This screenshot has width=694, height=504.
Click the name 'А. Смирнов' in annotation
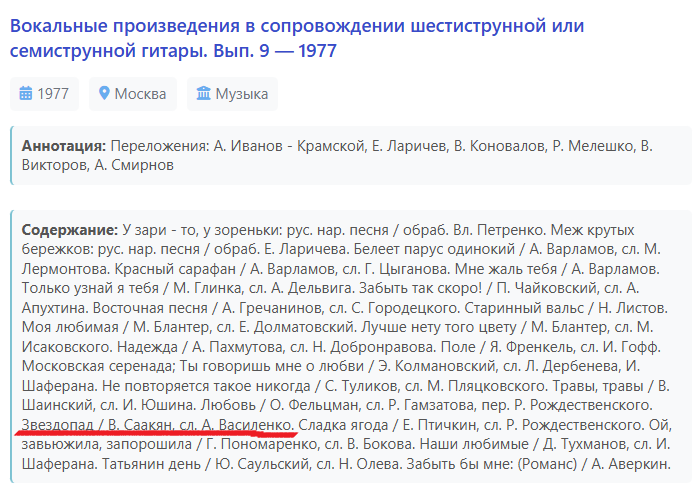134,165
